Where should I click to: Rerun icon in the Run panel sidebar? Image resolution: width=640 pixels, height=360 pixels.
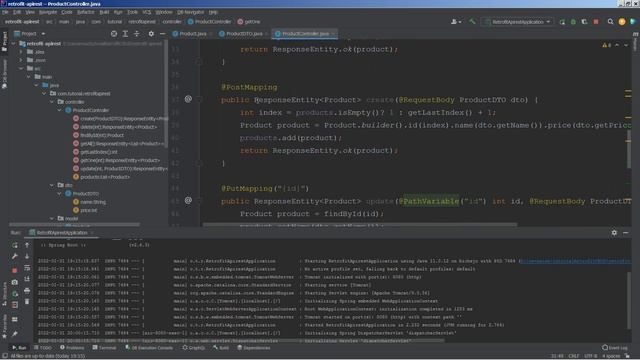pos(15,245)
